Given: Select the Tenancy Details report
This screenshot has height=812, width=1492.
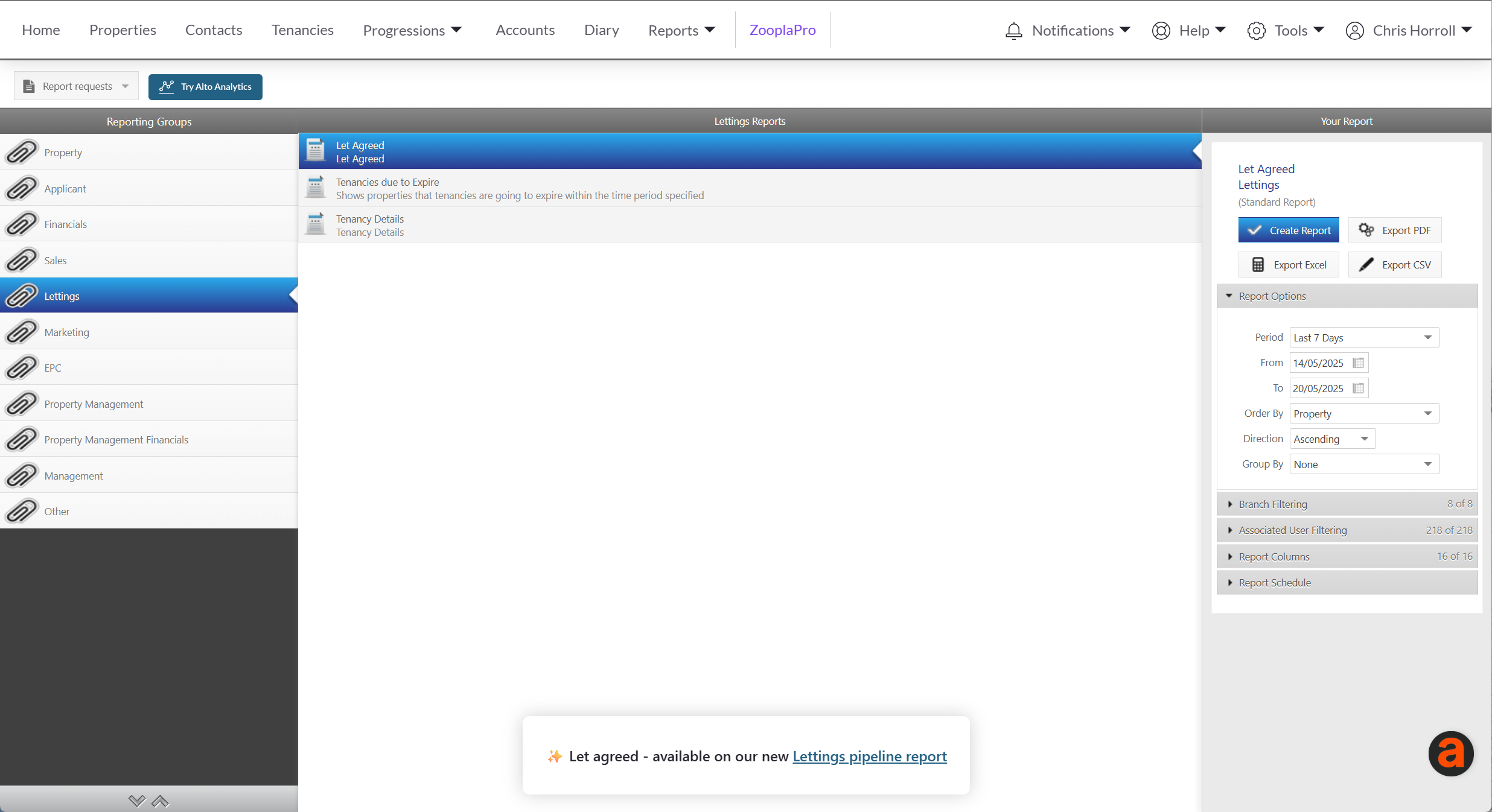Looking at the screenshot, I should (x=750, y=225).
